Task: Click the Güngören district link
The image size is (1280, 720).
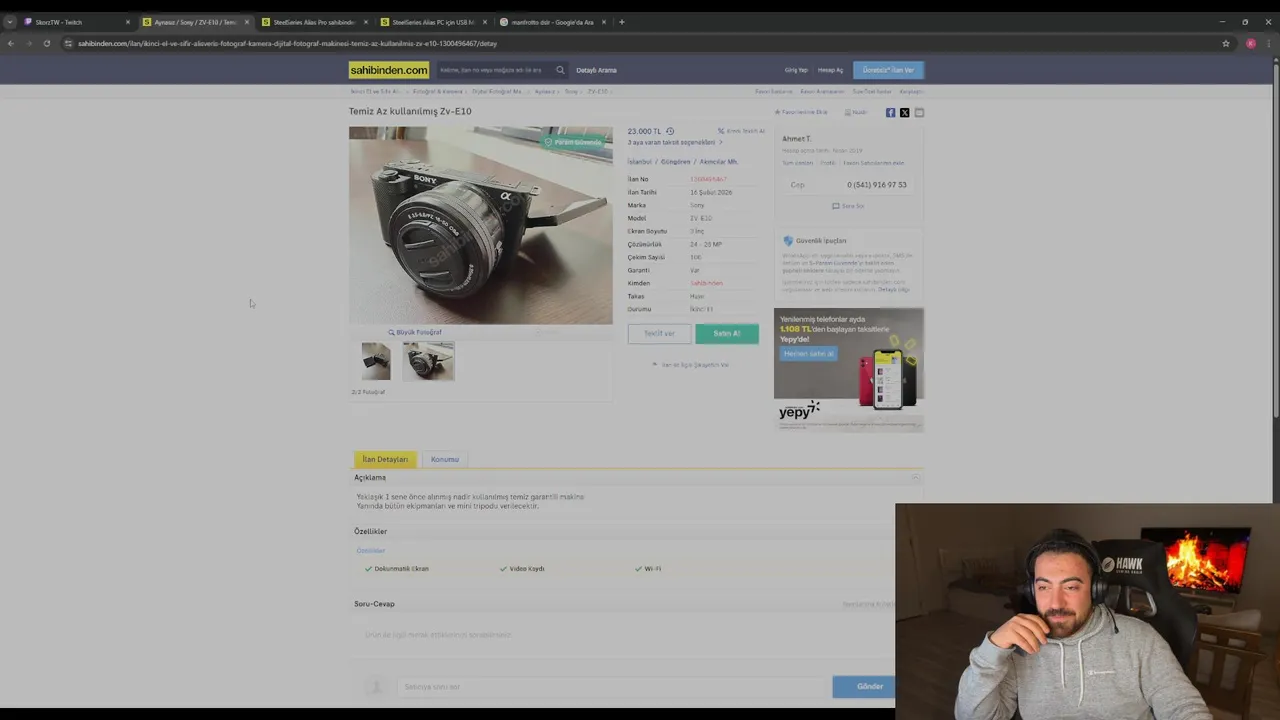Action: point(675,161)
